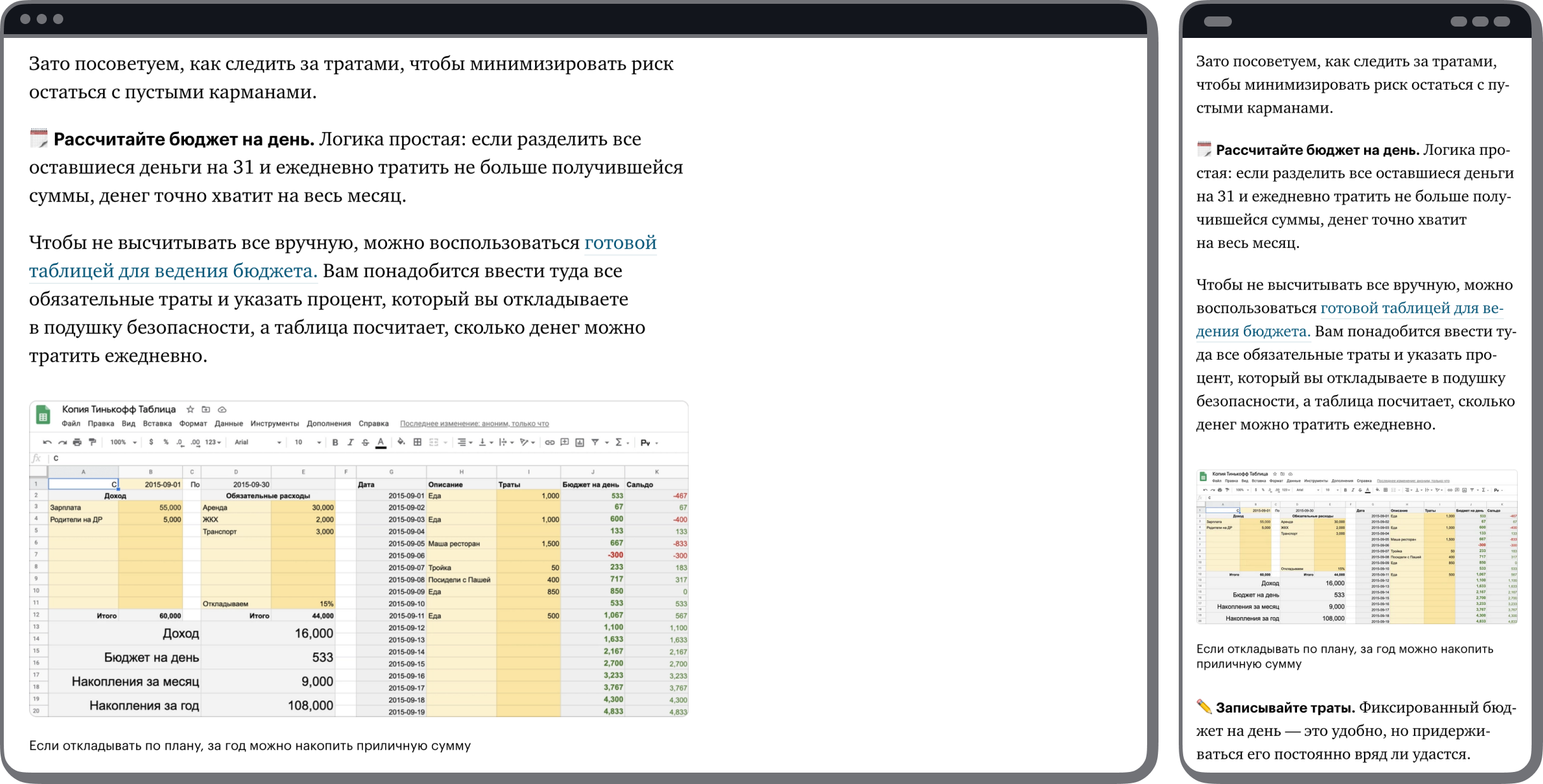The image size is (1543, 784).
Task: Click the Аренда expense cell
Action: [236, 508]
